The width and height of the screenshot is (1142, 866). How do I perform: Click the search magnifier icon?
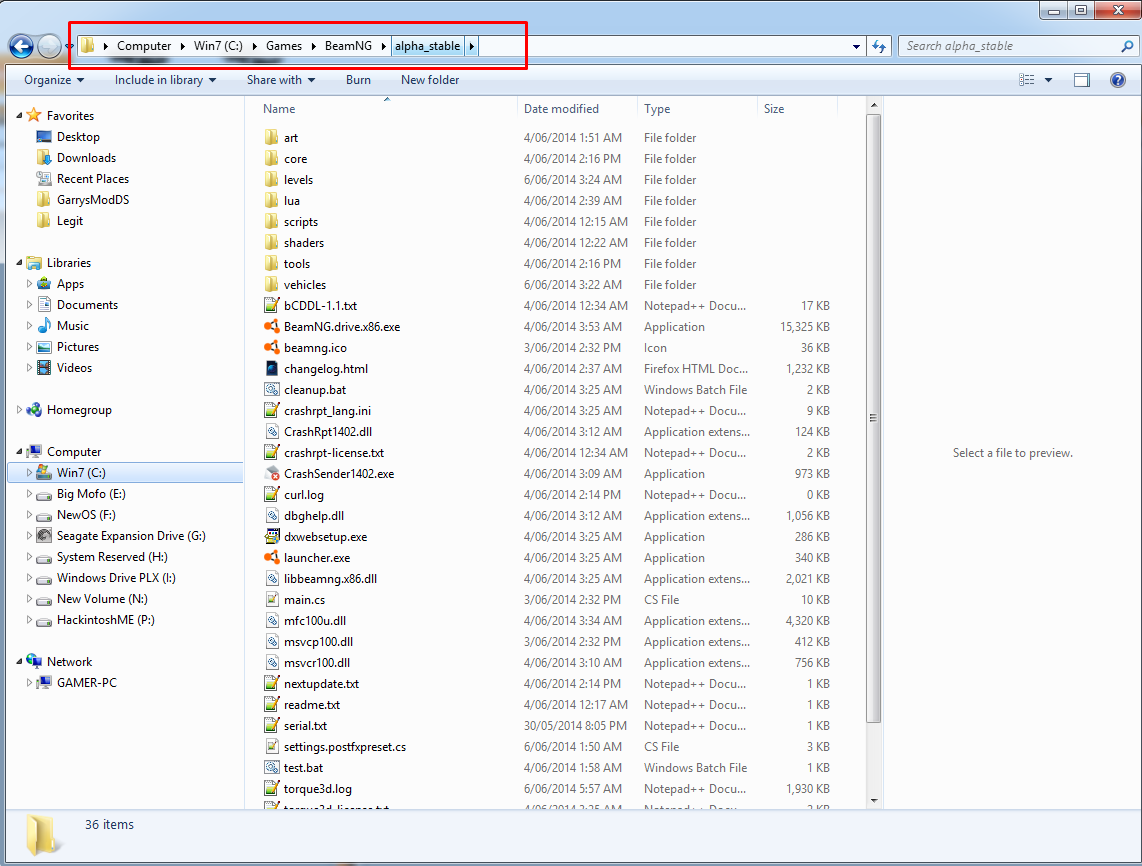1127,46
